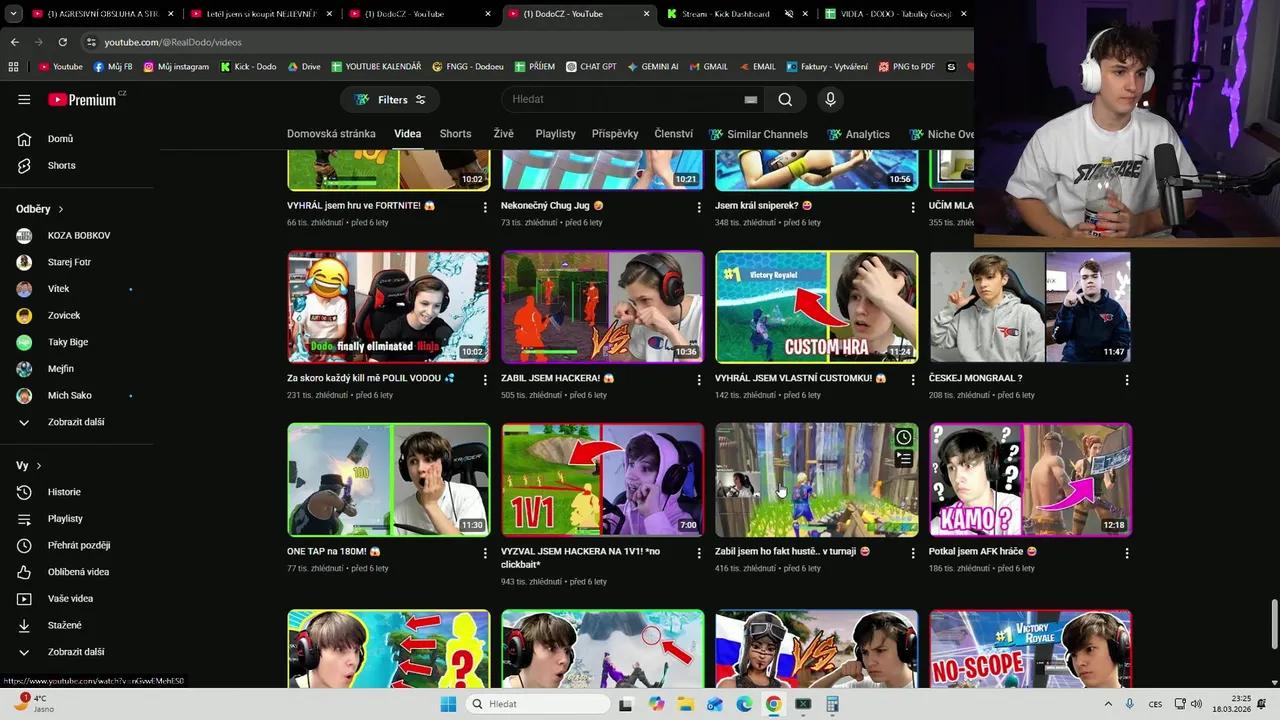Click Zobrazit další under subscriptions
Screen dimensions: 1280x720
pos(75,421)
